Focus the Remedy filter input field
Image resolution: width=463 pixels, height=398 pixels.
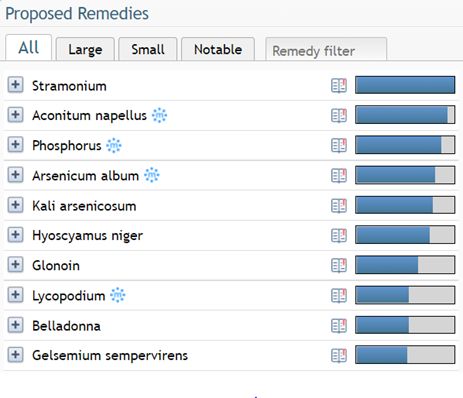326,49
